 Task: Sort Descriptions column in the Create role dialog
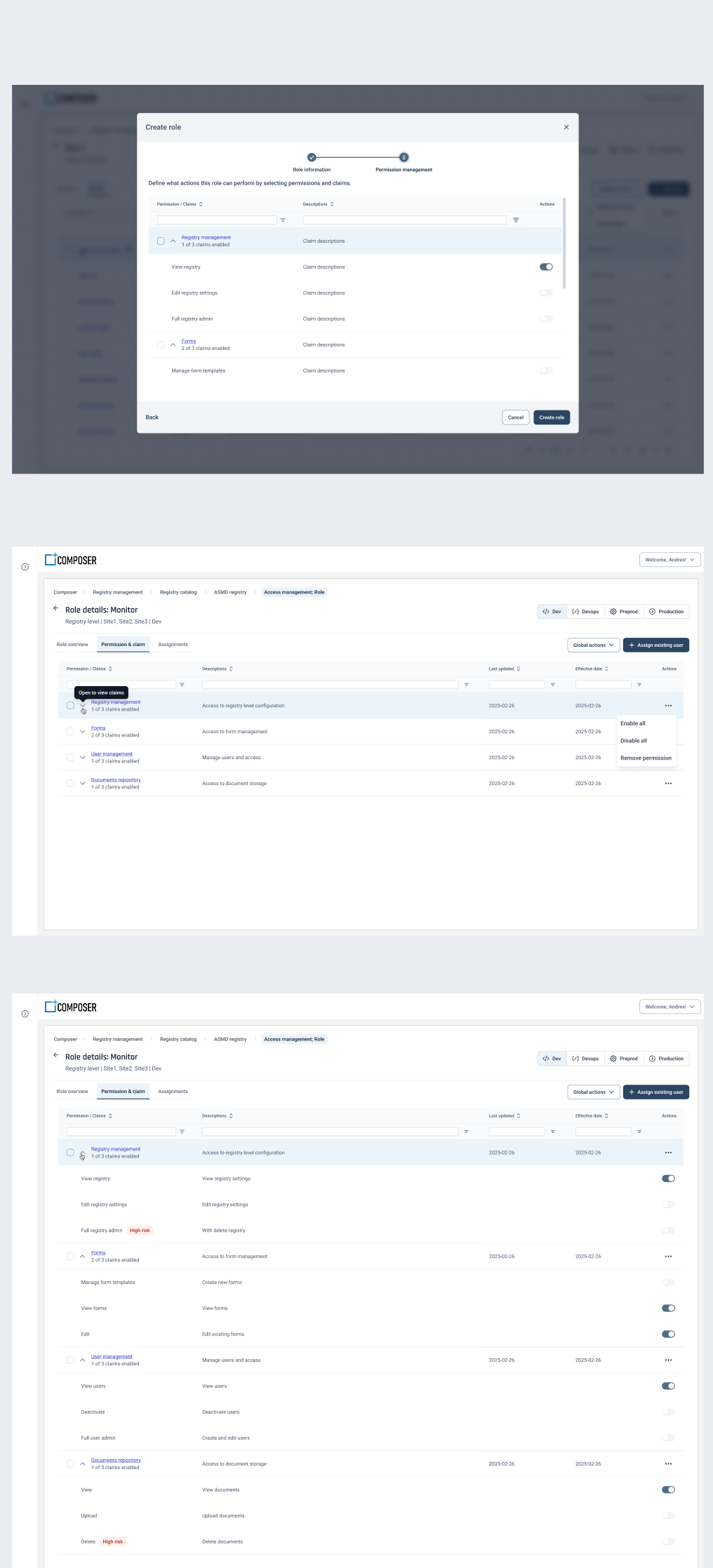[332, 204]
